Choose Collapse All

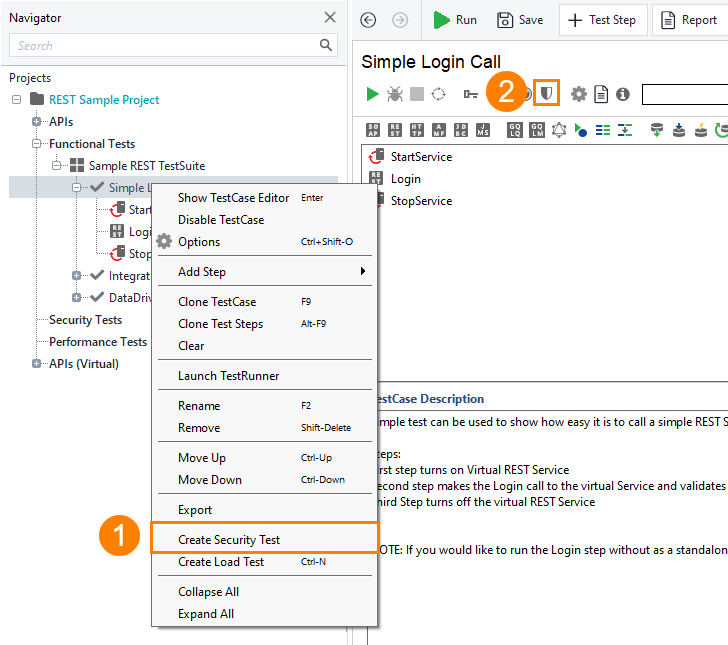265,592
